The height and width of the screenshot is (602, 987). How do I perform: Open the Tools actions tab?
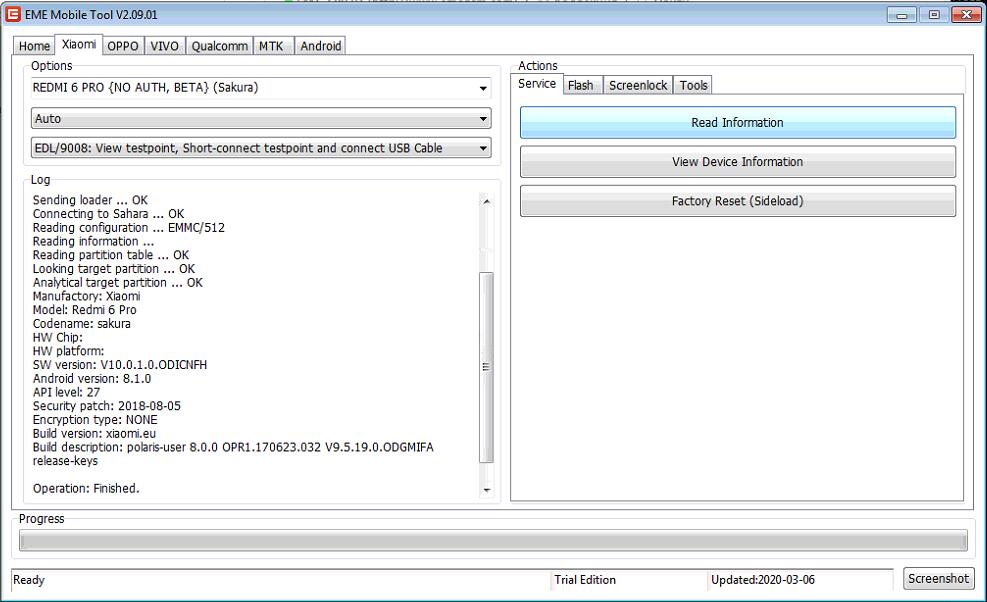tap(693, 85)
